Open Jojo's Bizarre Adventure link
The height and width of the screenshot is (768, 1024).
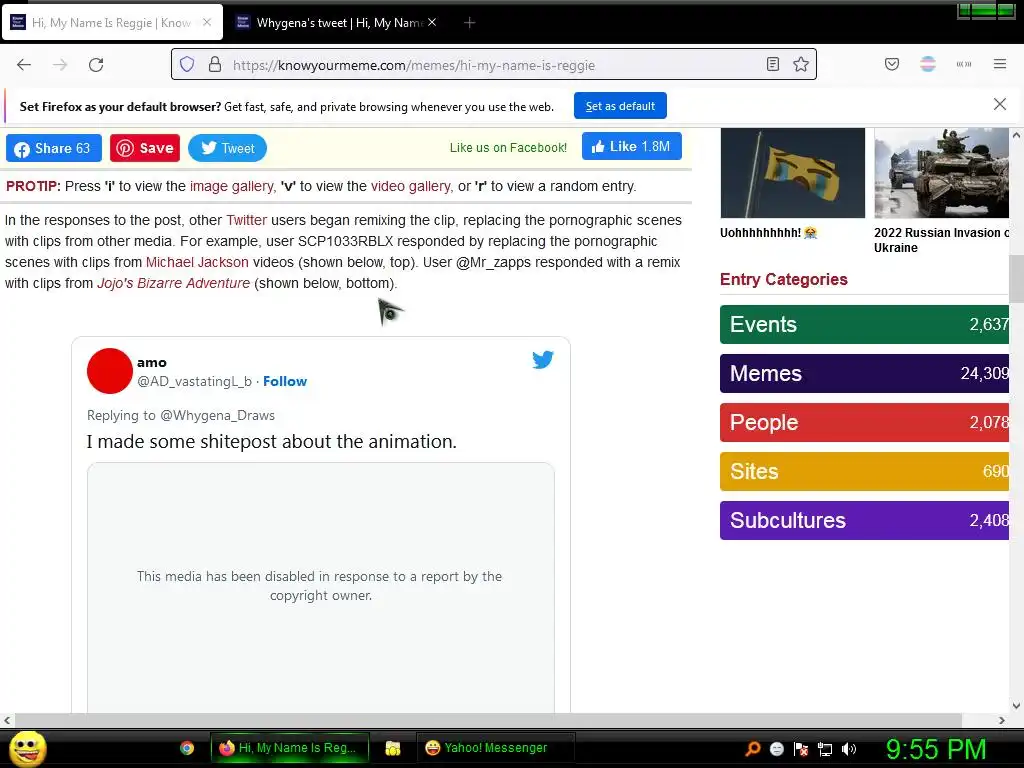[x=174, y=283]
